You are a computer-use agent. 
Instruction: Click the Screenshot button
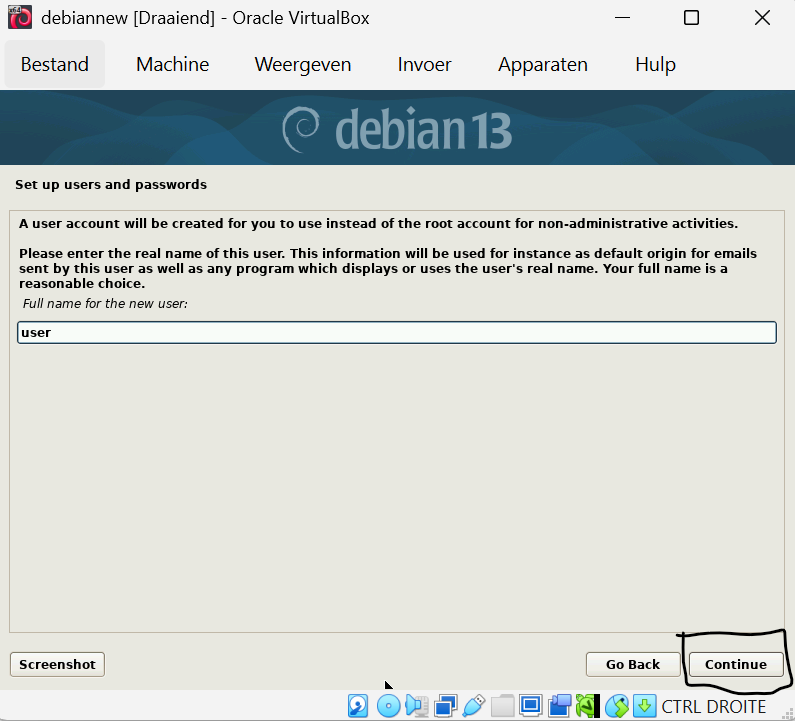57,665
